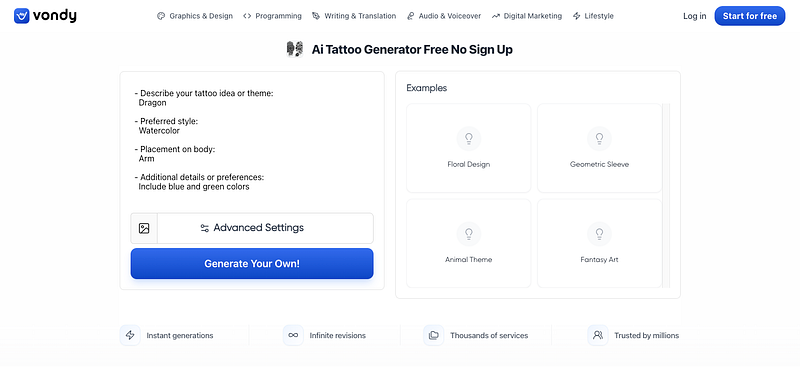The height and width of the screenshot is (367, 800).
Task: Click the Log in link
Action: tap(694, 16)
